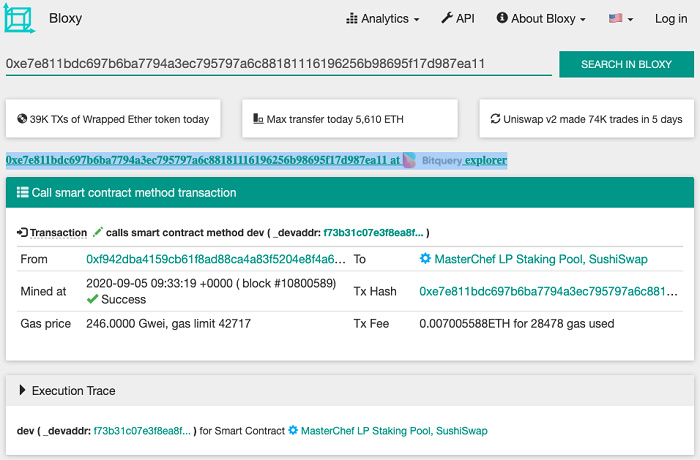Click the green pencil icon beside Transaction
The height and width of the screenshot is (460, 700).
[97, 232]
